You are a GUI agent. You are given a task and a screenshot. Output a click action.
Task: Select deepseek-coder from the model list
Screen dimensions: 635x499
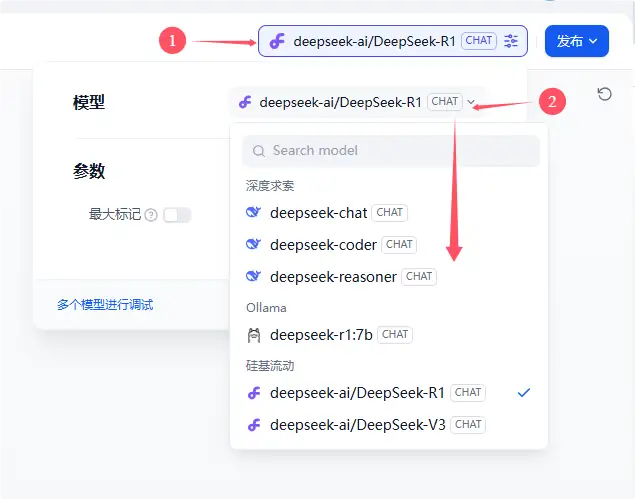(x=389, y=245)
